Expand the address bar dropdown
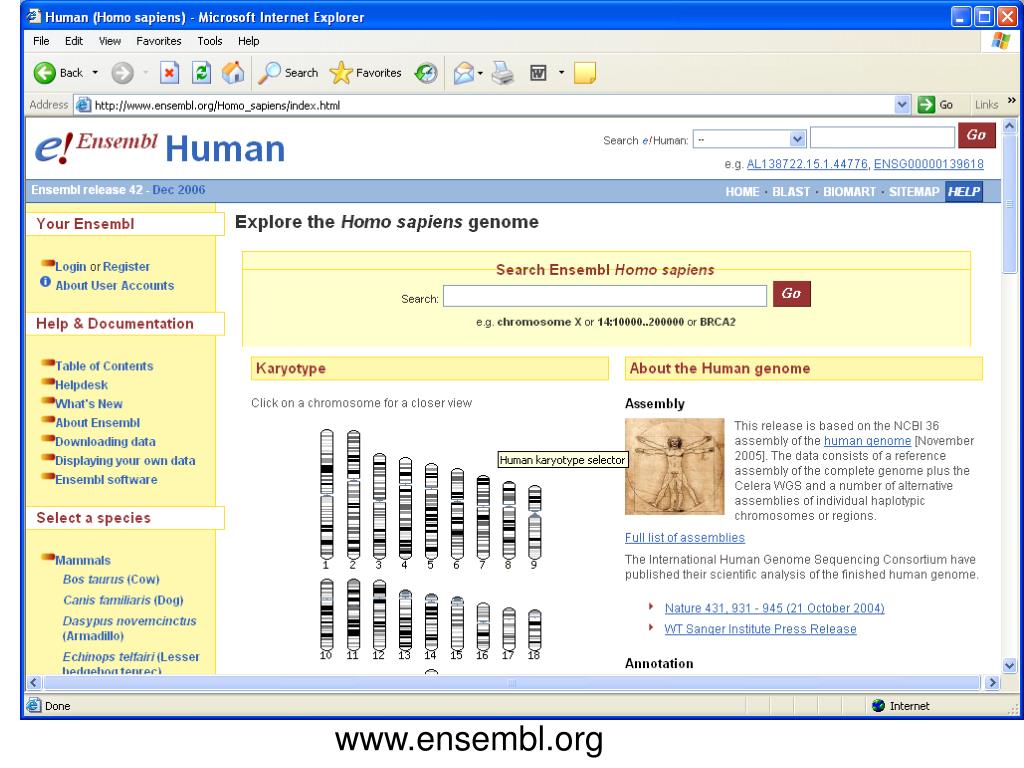This screenshot has height=768, width=1024. tap(902, 104)
